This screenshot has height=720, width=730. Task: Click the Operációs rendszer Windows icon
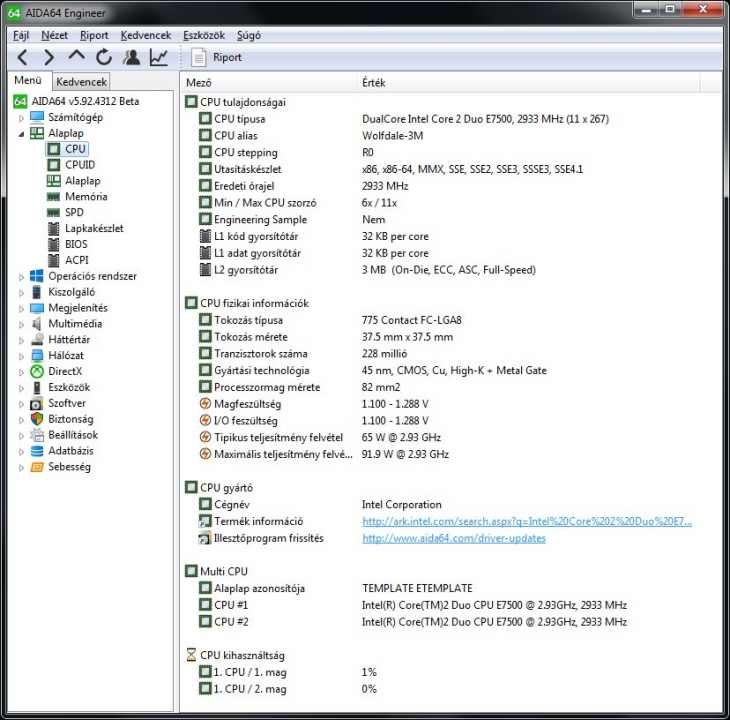(37, 276)
